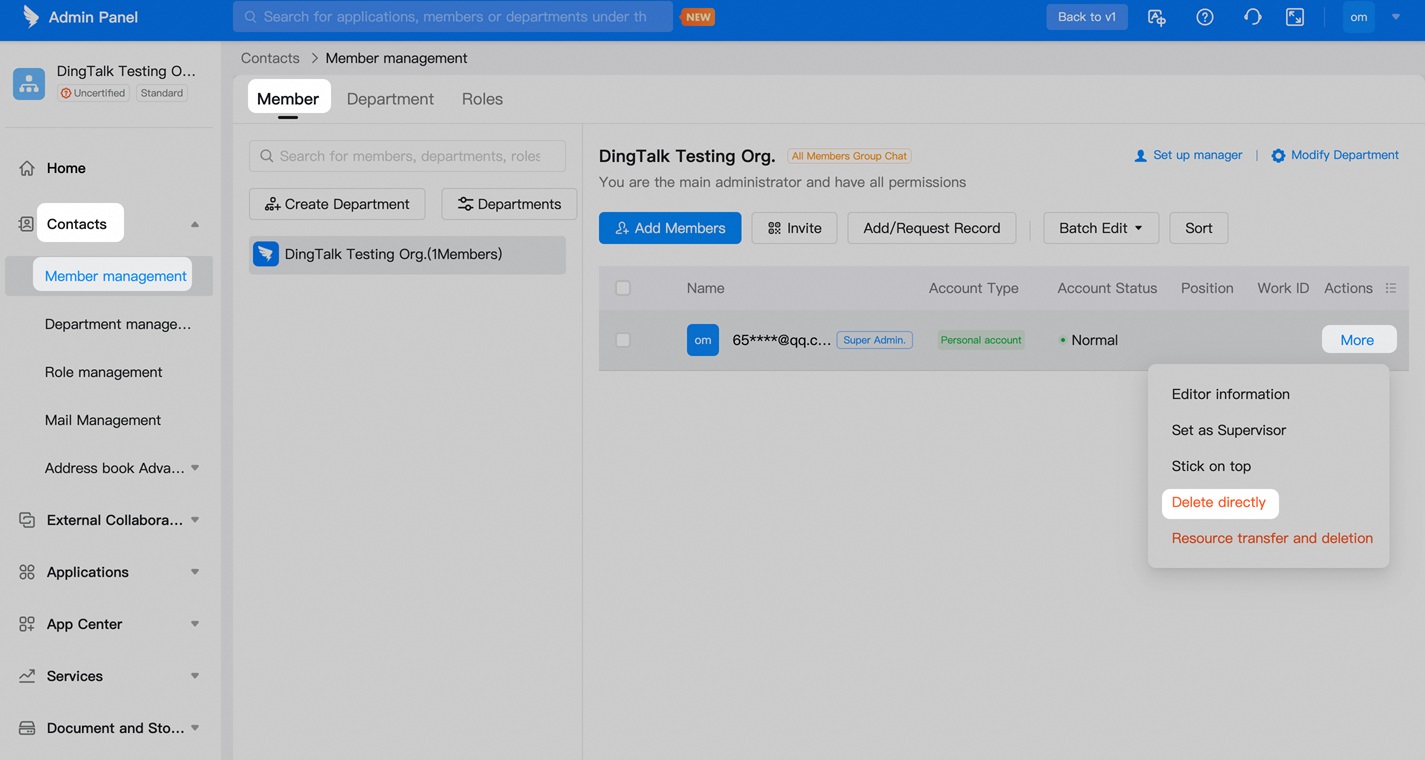Click the Standard edition badge
The width and height of the screenshot is (1425, 760).
(162, 93)
